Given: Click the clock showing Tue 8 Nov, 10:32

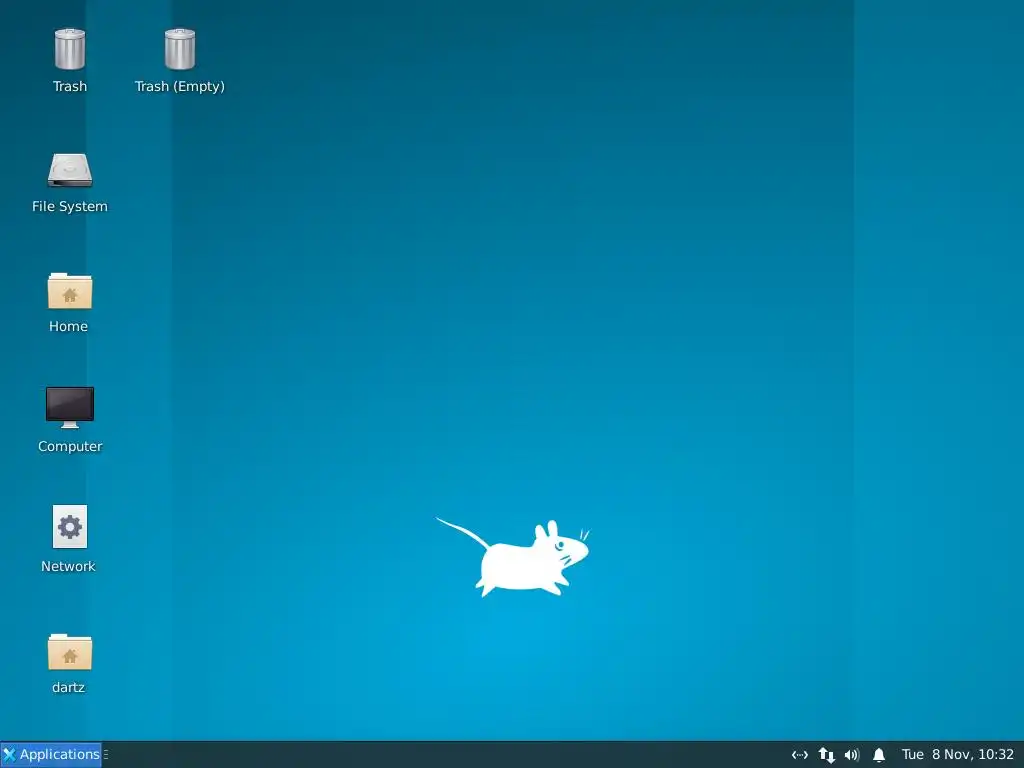Looking at the screenshot, I should 957,754.
